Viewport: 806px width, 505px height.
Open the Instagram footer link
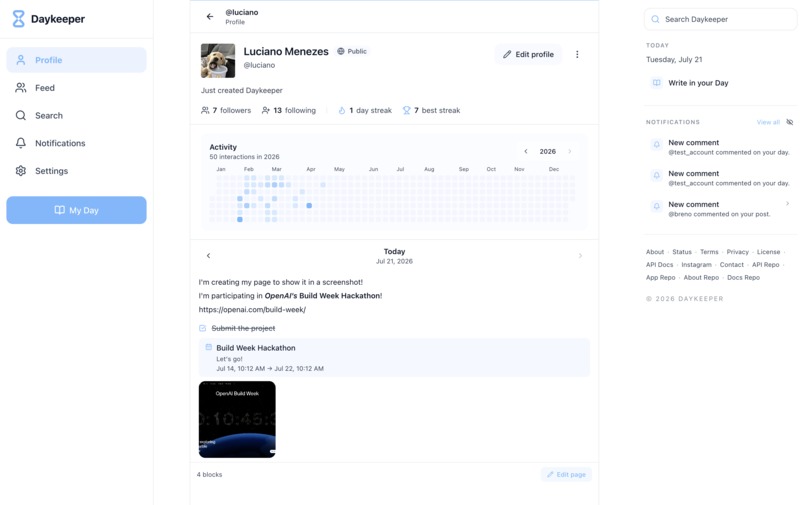697,265
